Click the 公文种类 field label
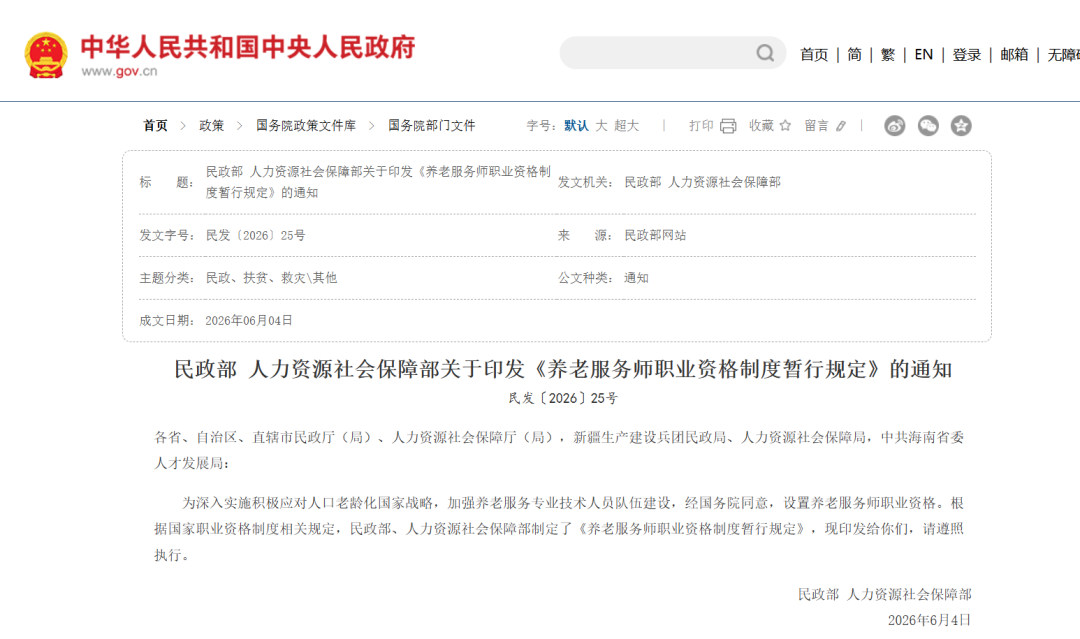Image resolution: width=1080 pixels, height=639 pixels. 585,278
